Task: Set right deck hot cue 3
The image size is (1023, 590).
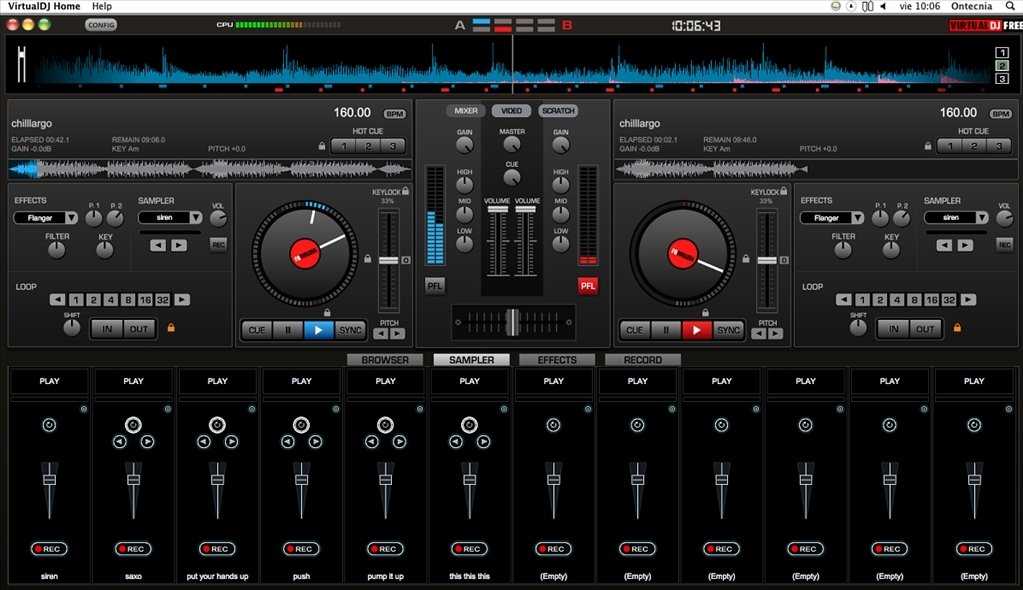Action: point(998,146)
